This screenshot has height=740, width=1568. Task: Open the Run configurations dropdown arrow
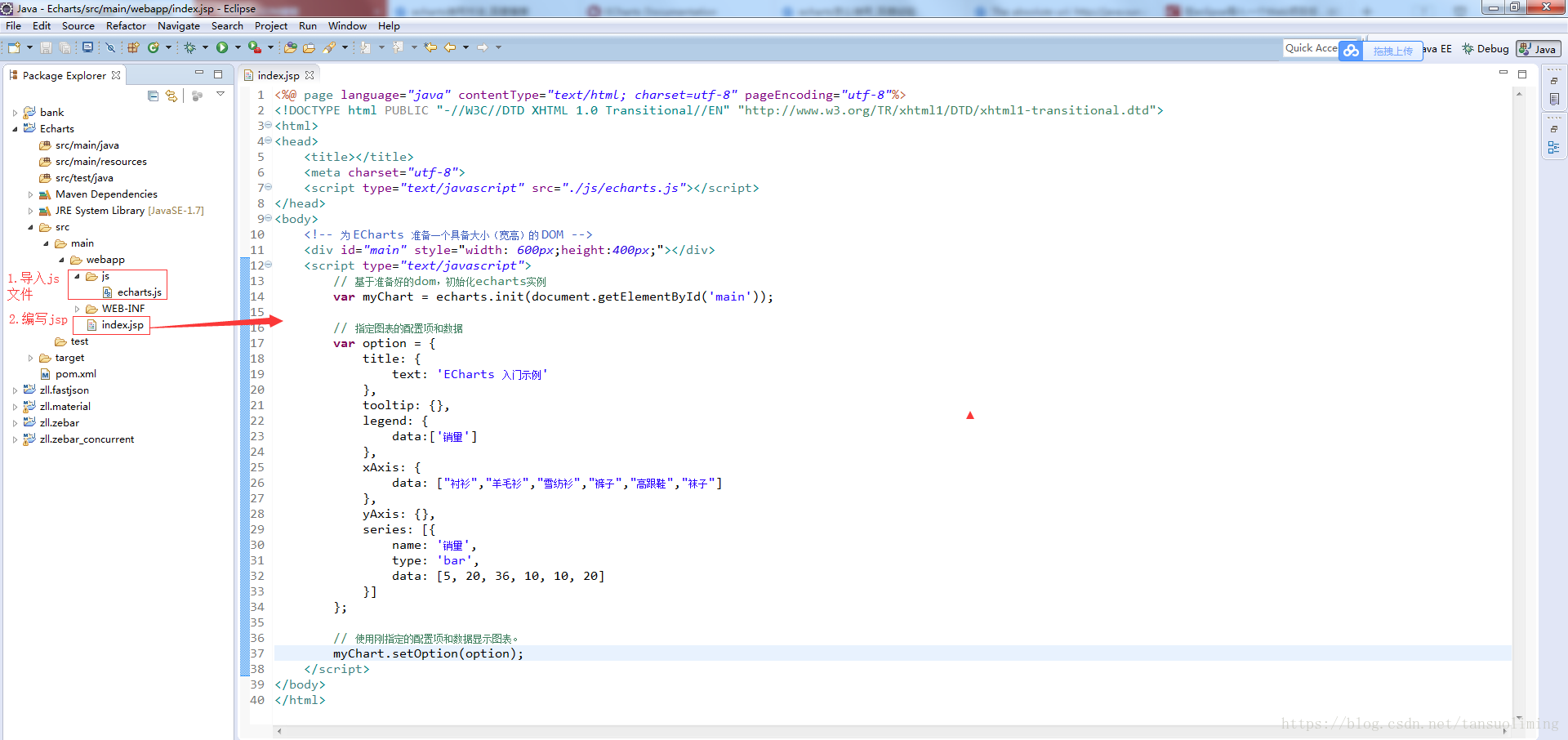[238, 48]
